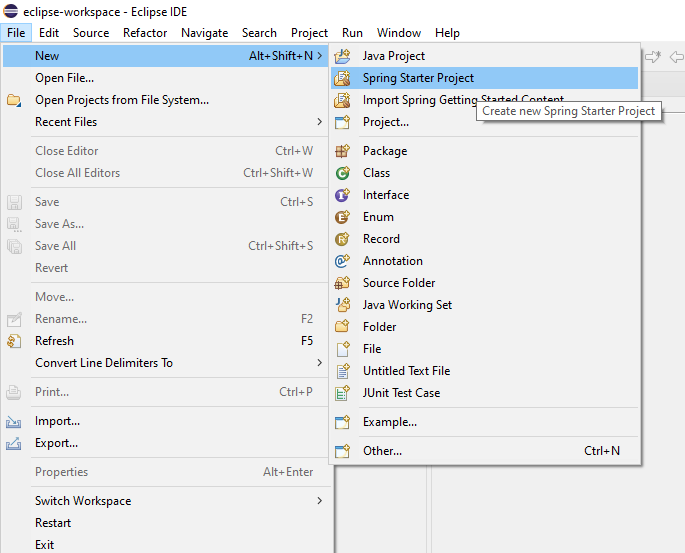Image resolution: width=685 pixels, height=553 pixels.
Task: Click the forward arrow toolbar icon with asterisk
Action: (653, 57)
